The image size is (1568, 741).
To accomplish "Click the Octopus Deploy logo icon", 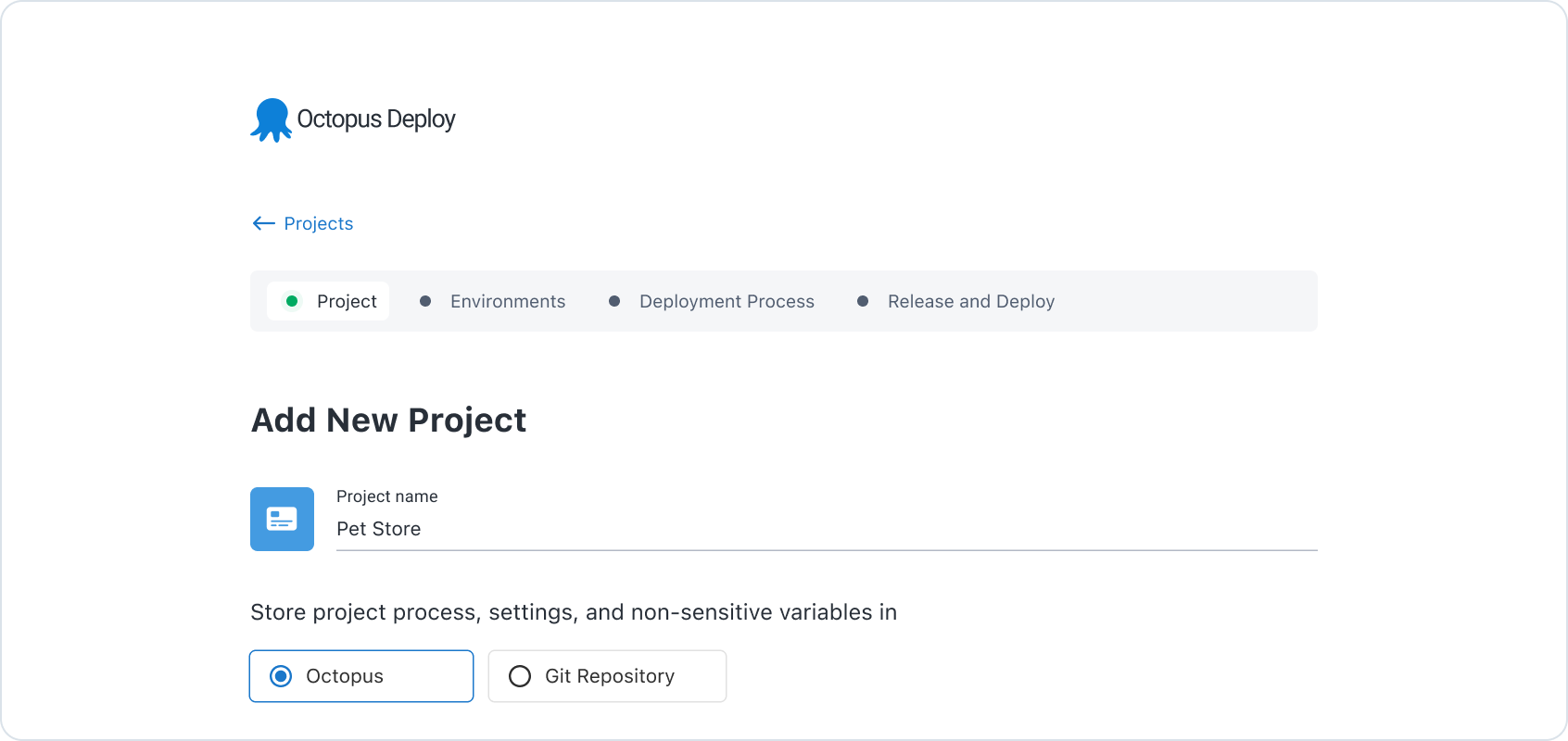I will [271, 119].
